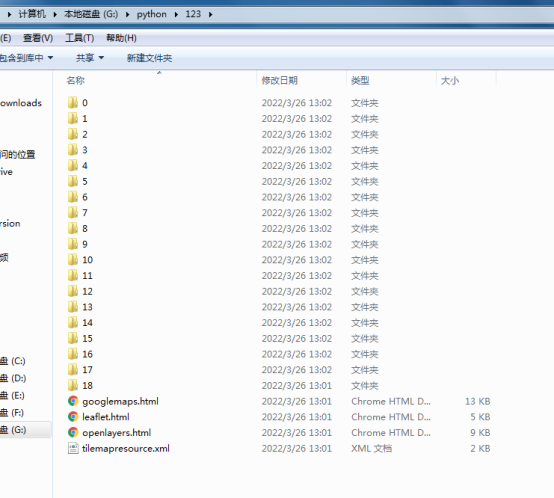Select tilemapresource.xml file name
Viewport: 554px width, 498px height.
126,449
